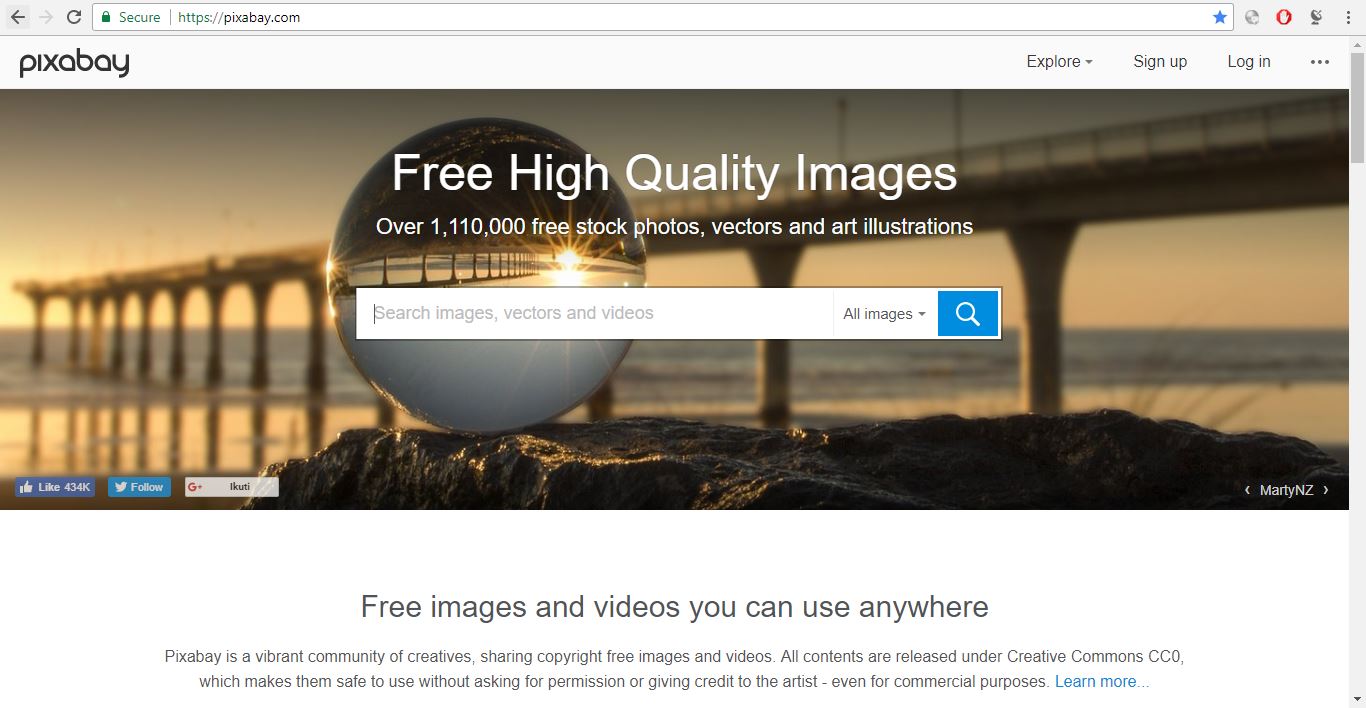Click the Facebook Like 434K button
Image resolution: width=1366 pixels, height=708 pixels.
click(55, 487)
